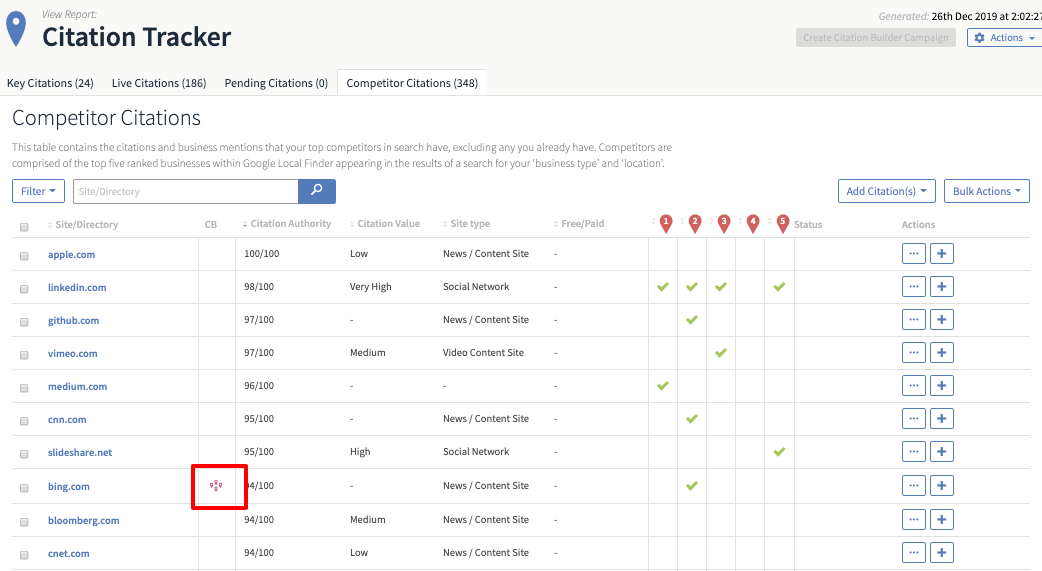Add bloomberg.com citation with plus button
The image size is (1042, 571).
[942, 519]
